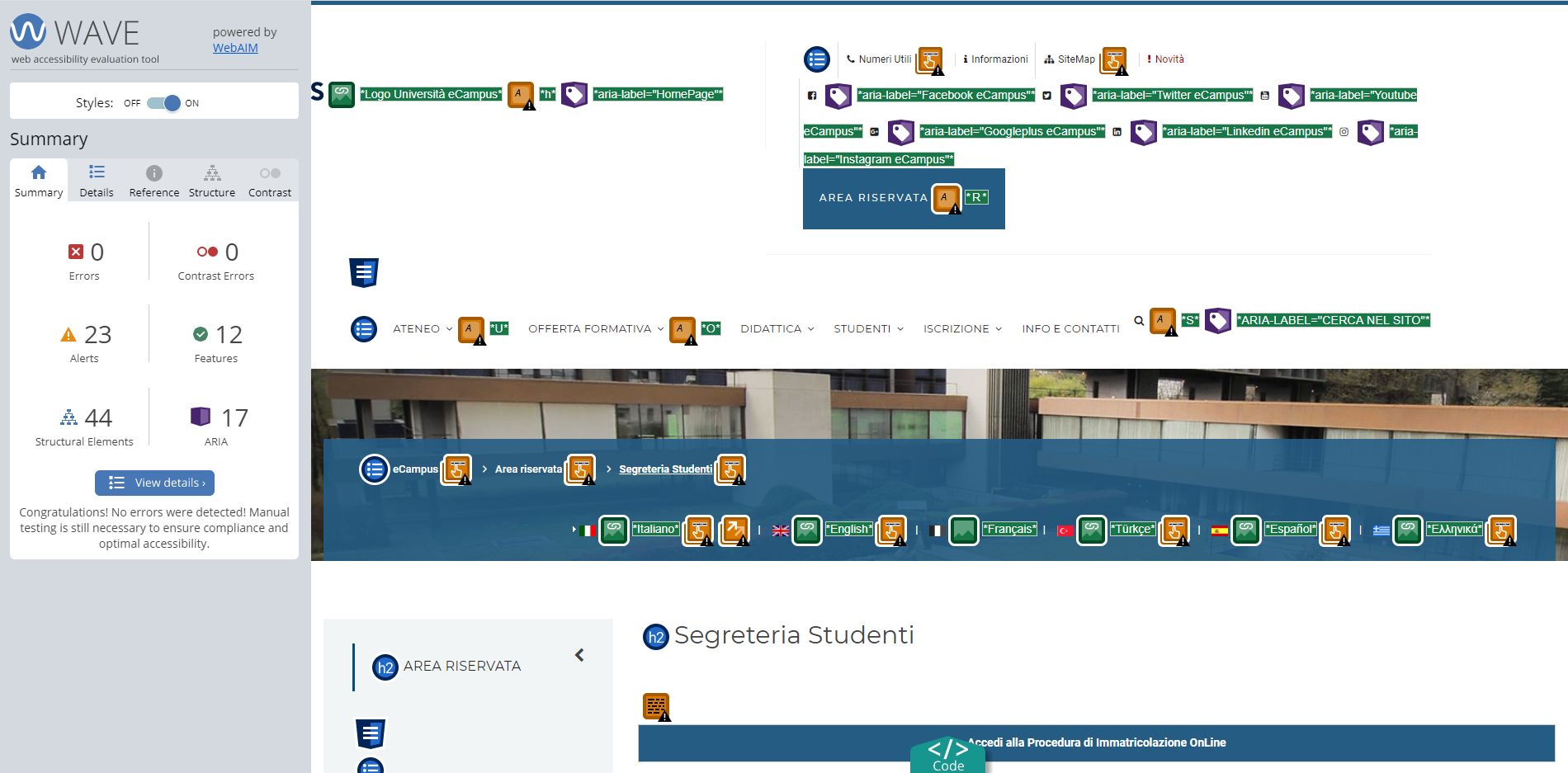Switch to the Contrast tab
1568x773 pixels.
pos(270,181)
